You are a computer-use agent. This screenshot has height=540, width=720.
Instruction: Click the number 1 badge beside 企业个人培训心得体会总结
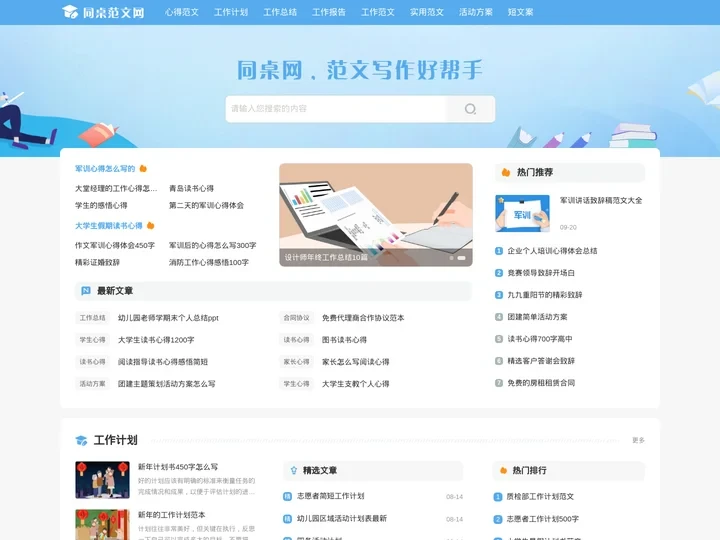pyautogui.click(x=499, y=251)
